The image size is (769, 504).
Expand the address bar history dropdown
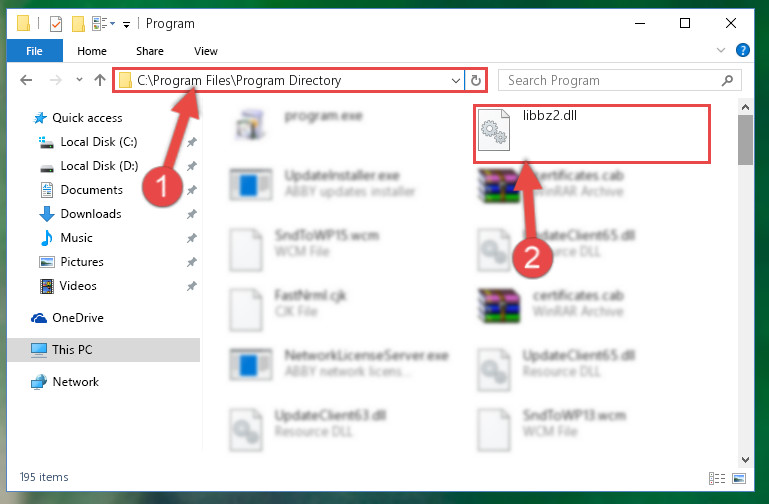click(x=456, y=80)
